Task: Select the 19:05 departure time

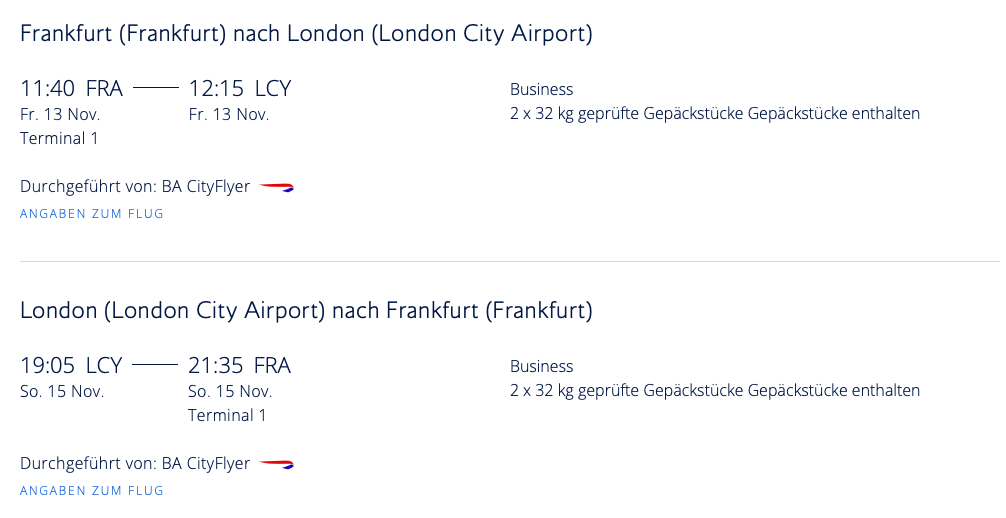Action: tap(47, 366)
